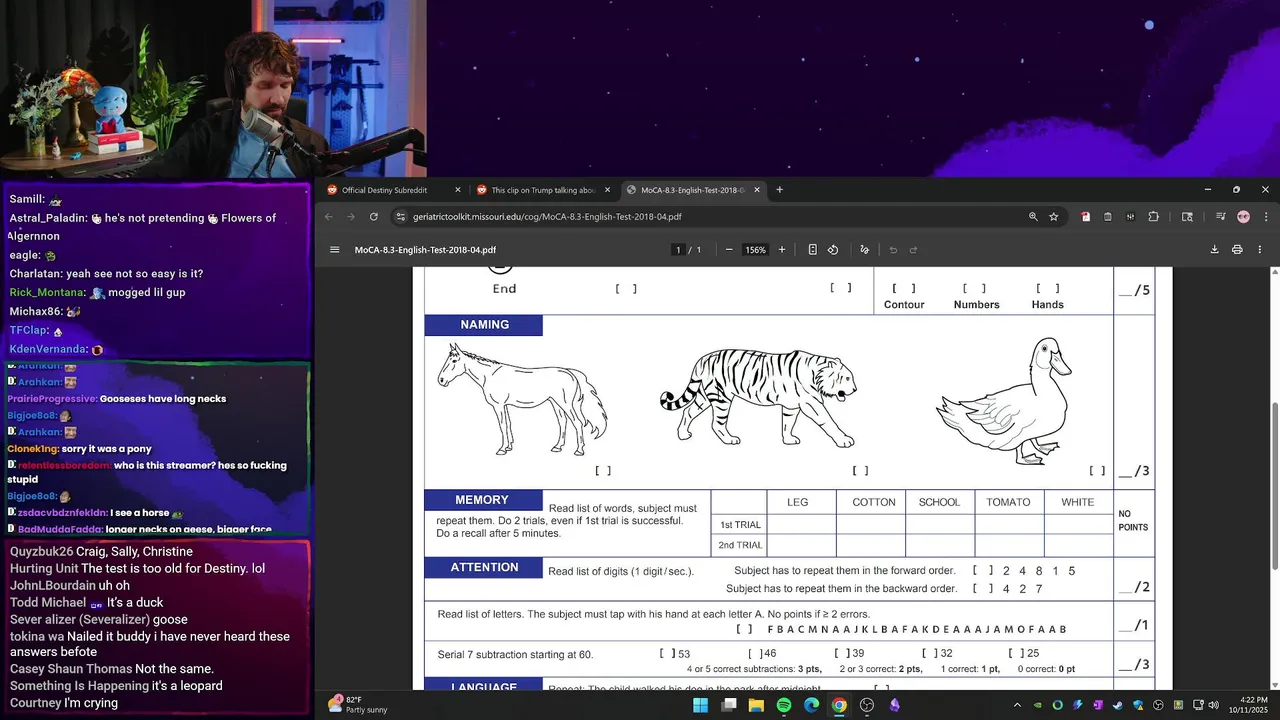
Task: Open OBS Studio from the taskbar
Action: click(x=867, y=705)
